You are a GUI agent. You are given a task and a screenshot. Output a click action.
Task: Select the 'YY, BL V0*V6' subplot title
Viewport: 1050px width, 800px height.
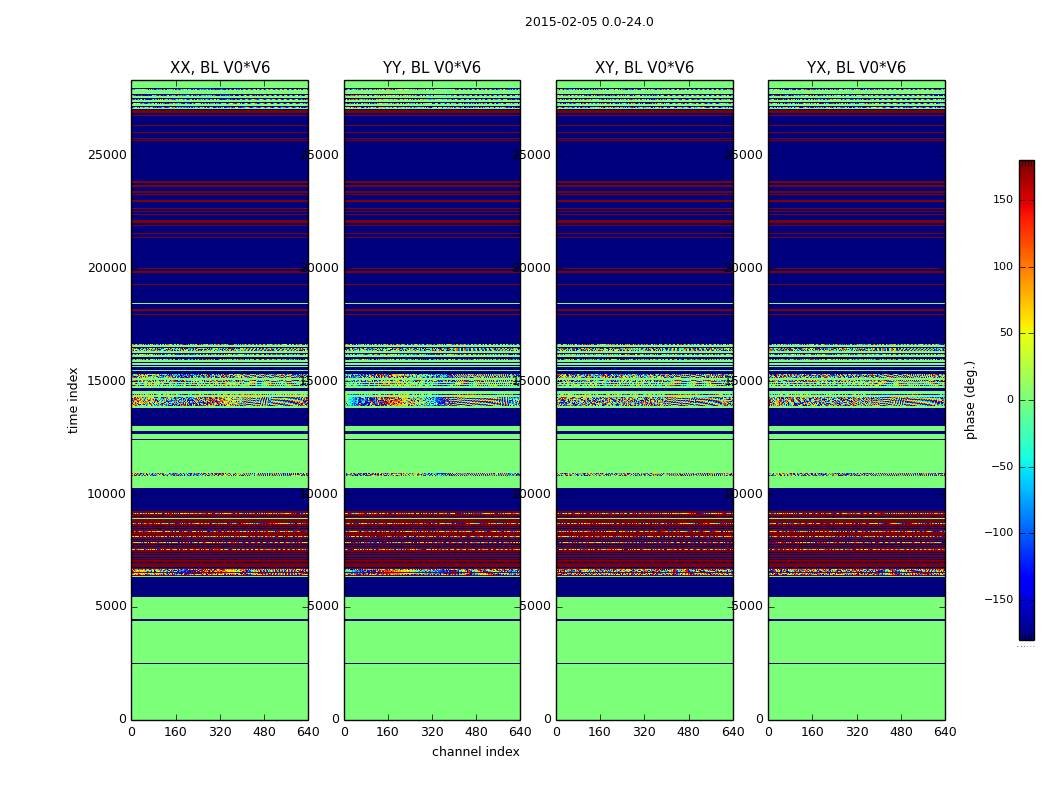[432, 68]
